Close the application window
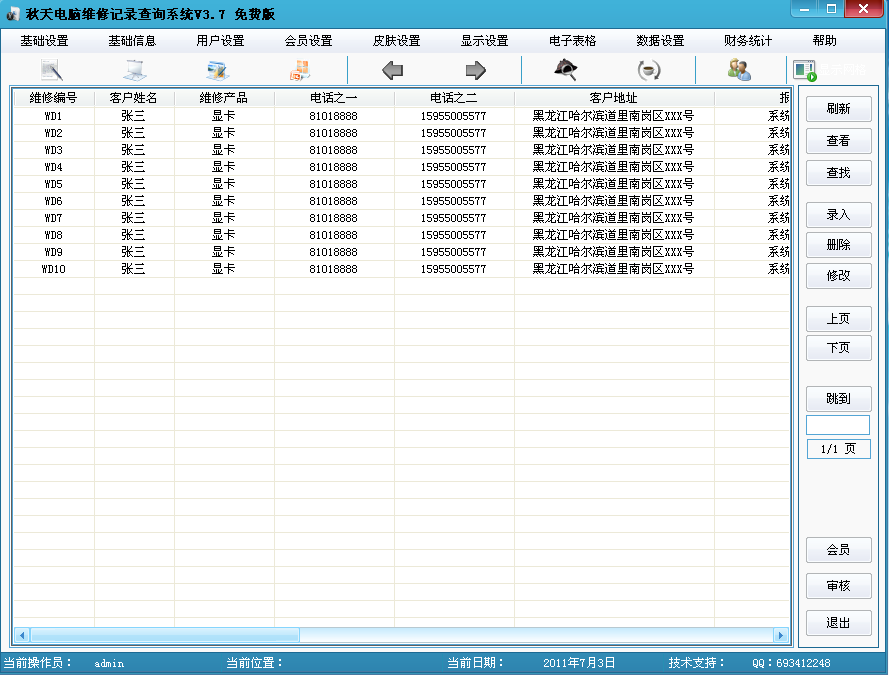 pyautogui.click(x=863, y=9)
